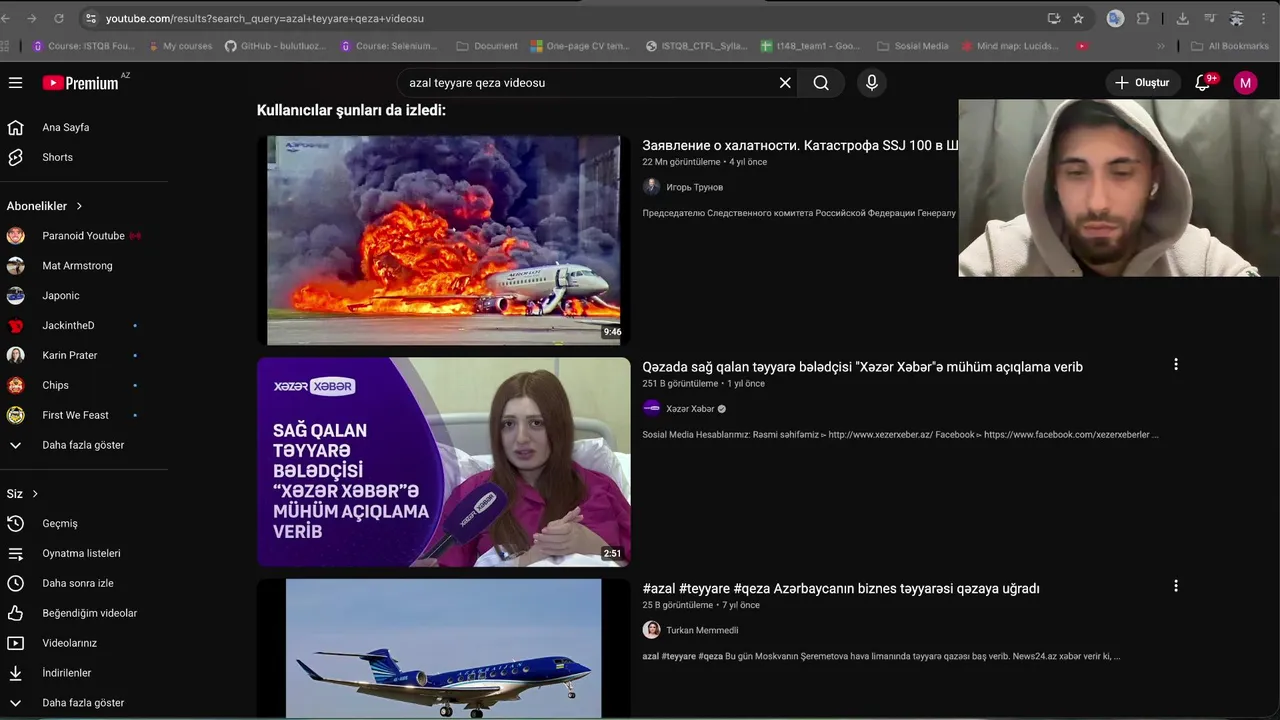The width and height of the screenshot is (1280, 720).
Task: Show hidden bookmarks with the double chevron
Action: click(x=1160, y=46)
